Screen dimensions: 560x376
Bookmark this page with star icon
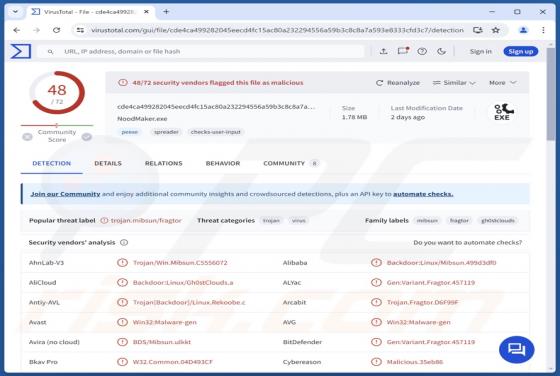495,30
